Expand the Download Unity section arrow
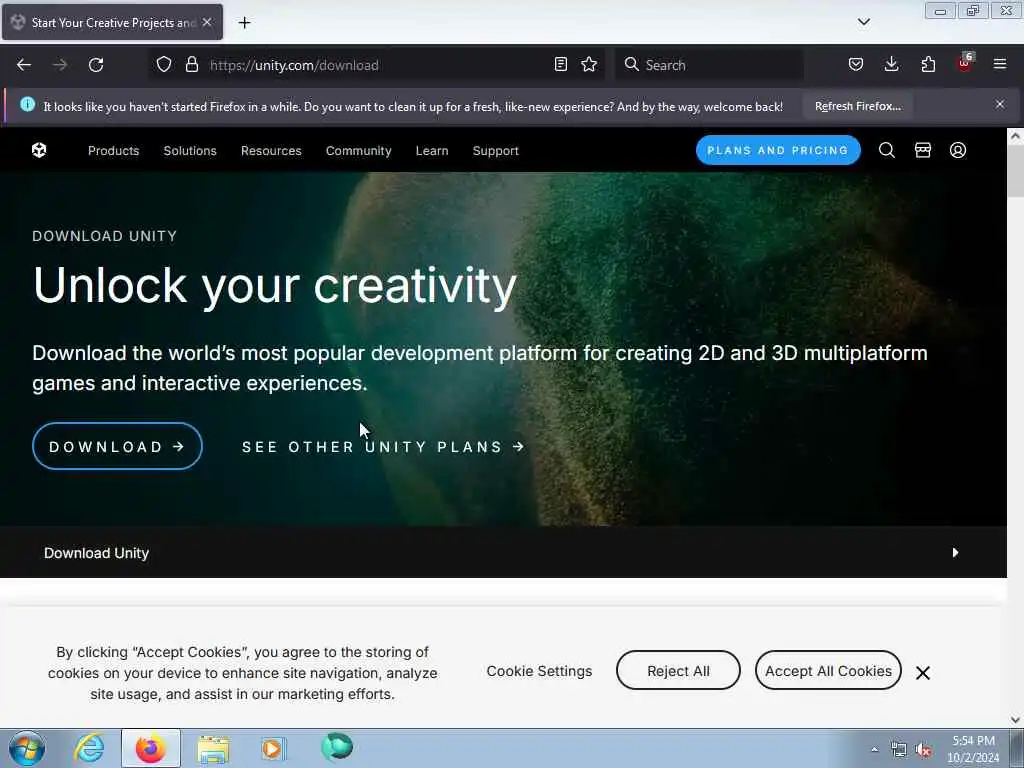The height and width of the screenshot is (768, 1024). click(955, 552)
